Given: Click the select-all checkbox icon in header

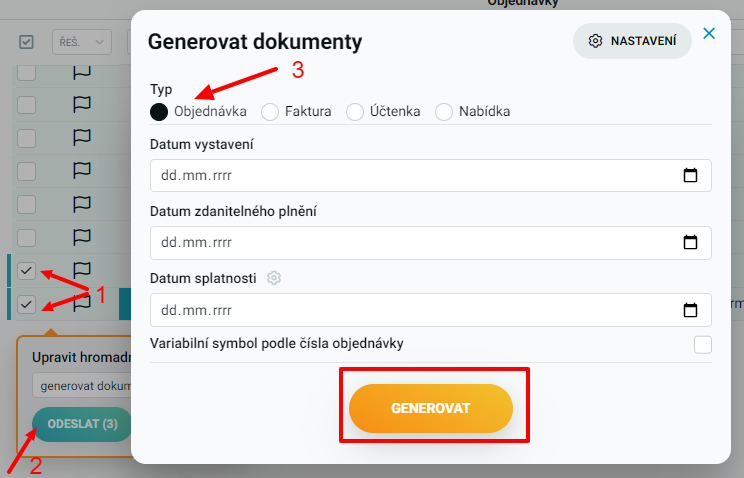Looking at the screenshot, I should pyautogui.click(x=26, y=42).
